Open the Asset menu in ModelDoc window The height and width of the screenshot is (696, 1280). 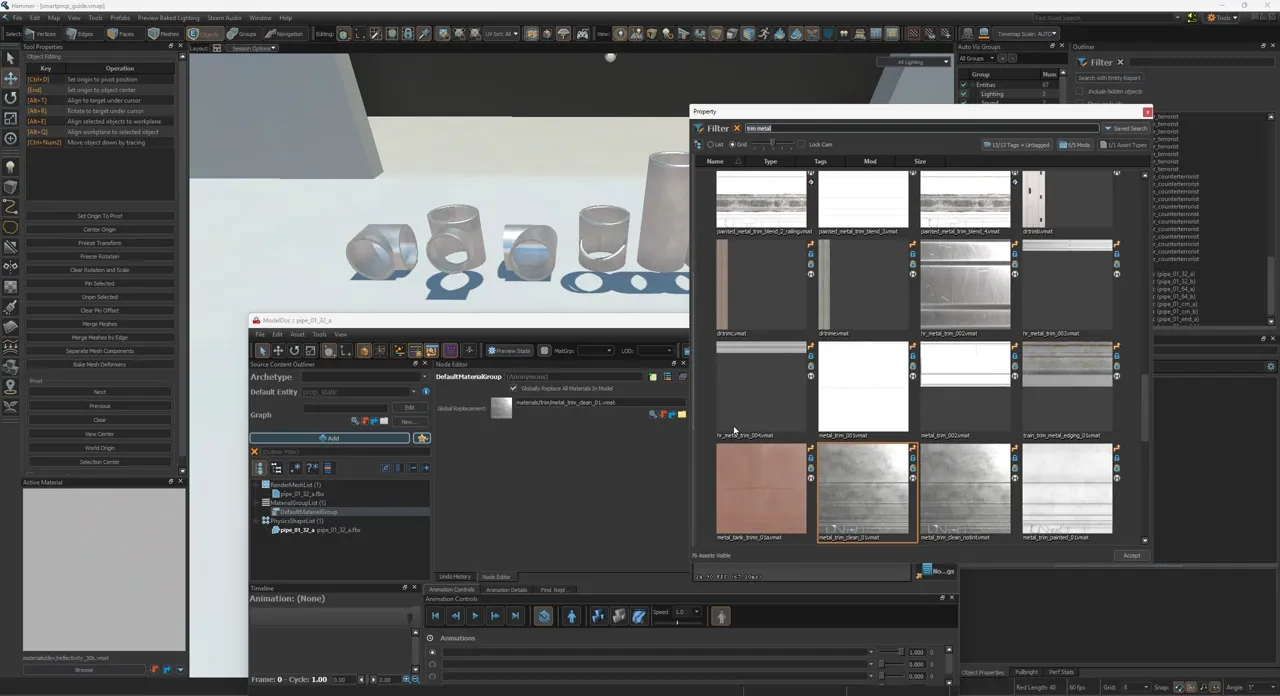point(298,334)
